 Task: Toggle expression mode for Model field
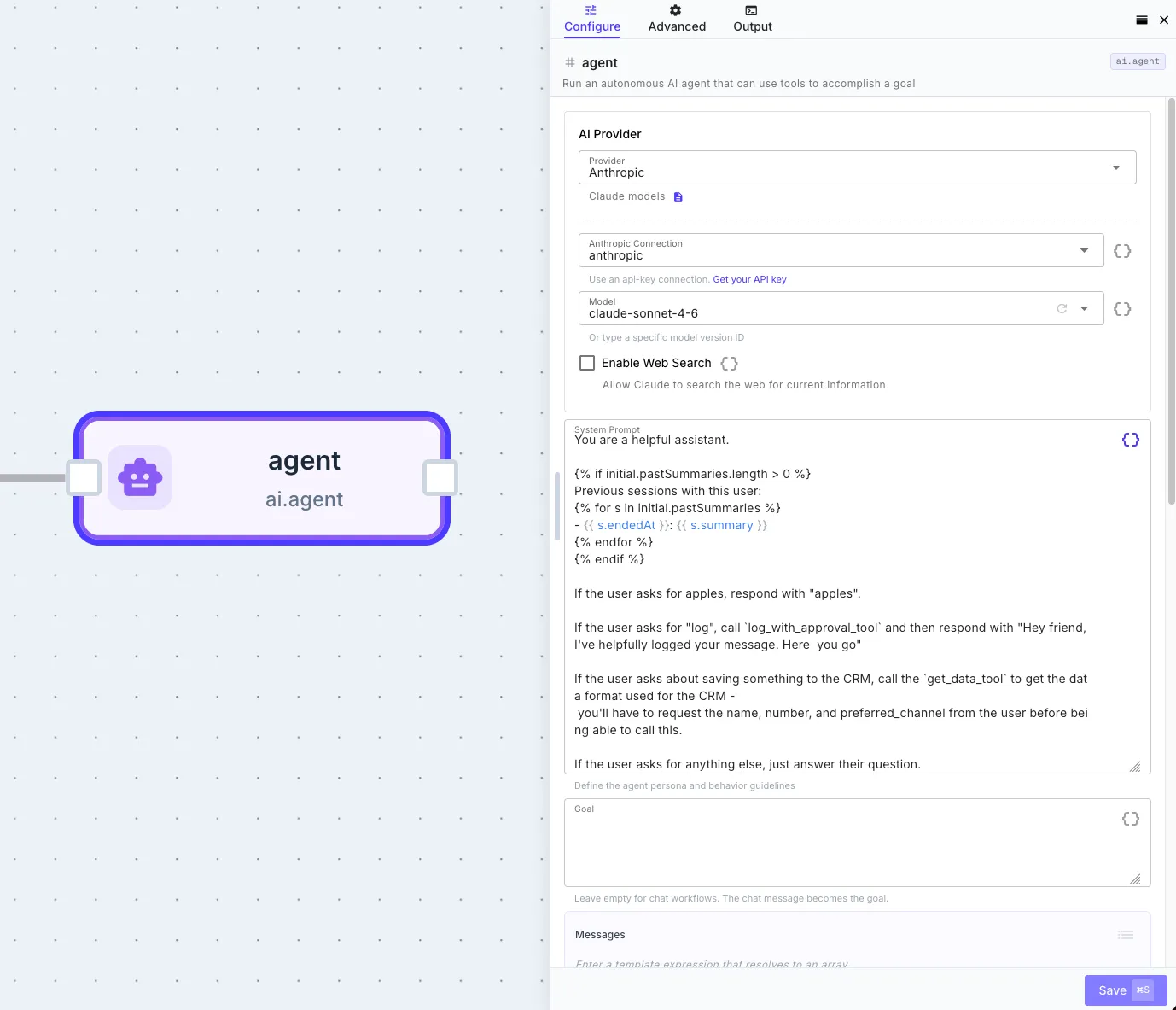coord(1122,309)
